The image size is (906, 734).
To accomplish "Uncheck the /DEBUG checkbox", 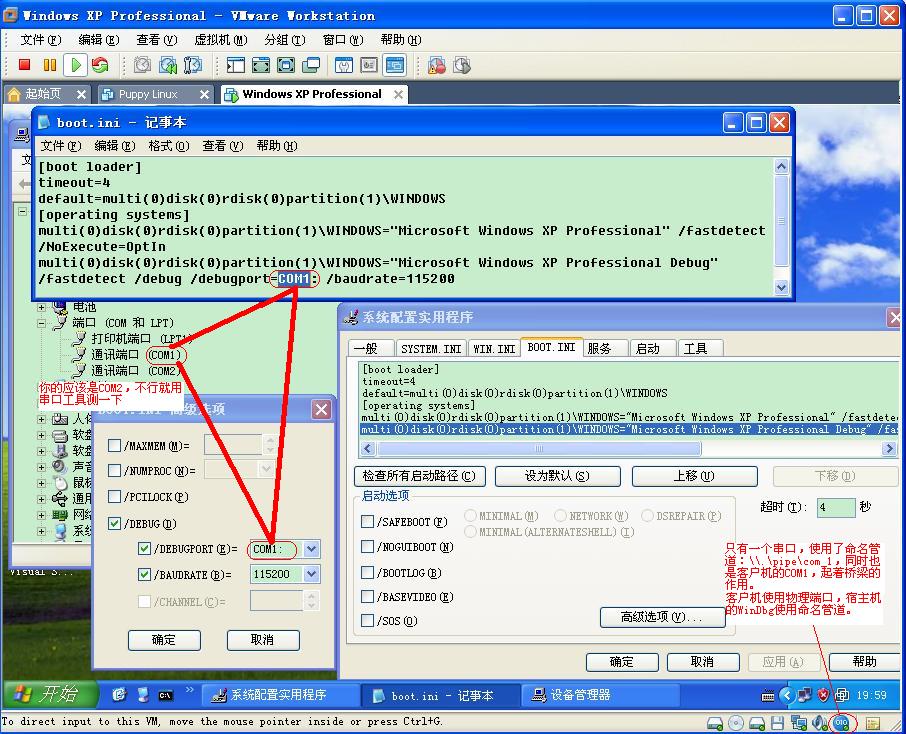I will pyautogui.click(x=114, y=524).
